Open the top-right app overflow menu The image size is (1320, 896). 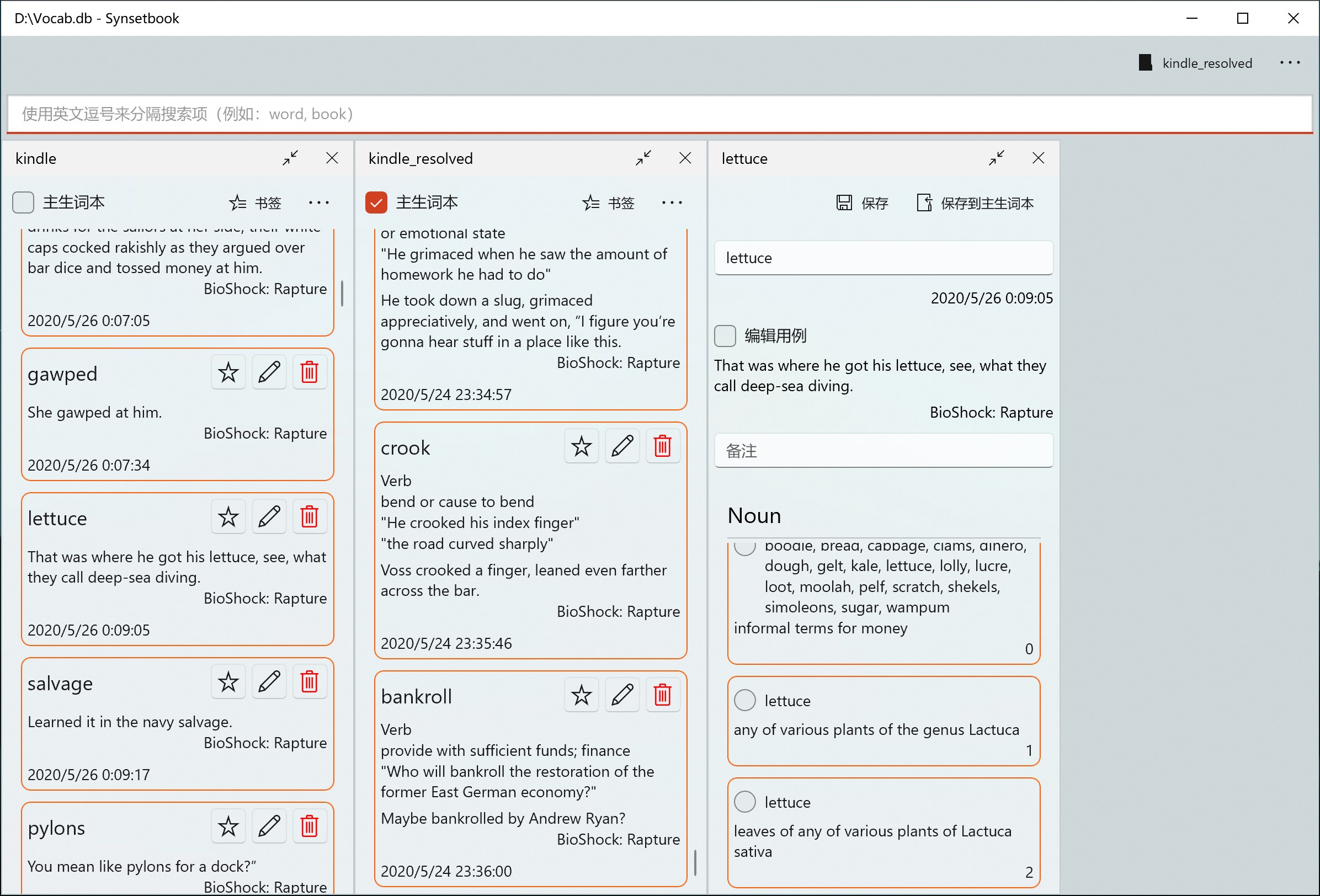pos(1290,62)
